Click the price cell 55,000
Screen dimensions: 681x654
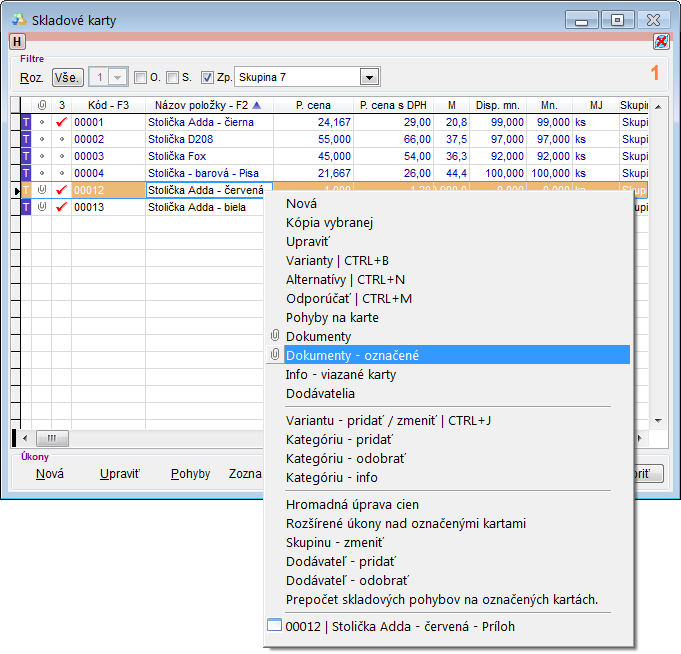coord(313,139)
